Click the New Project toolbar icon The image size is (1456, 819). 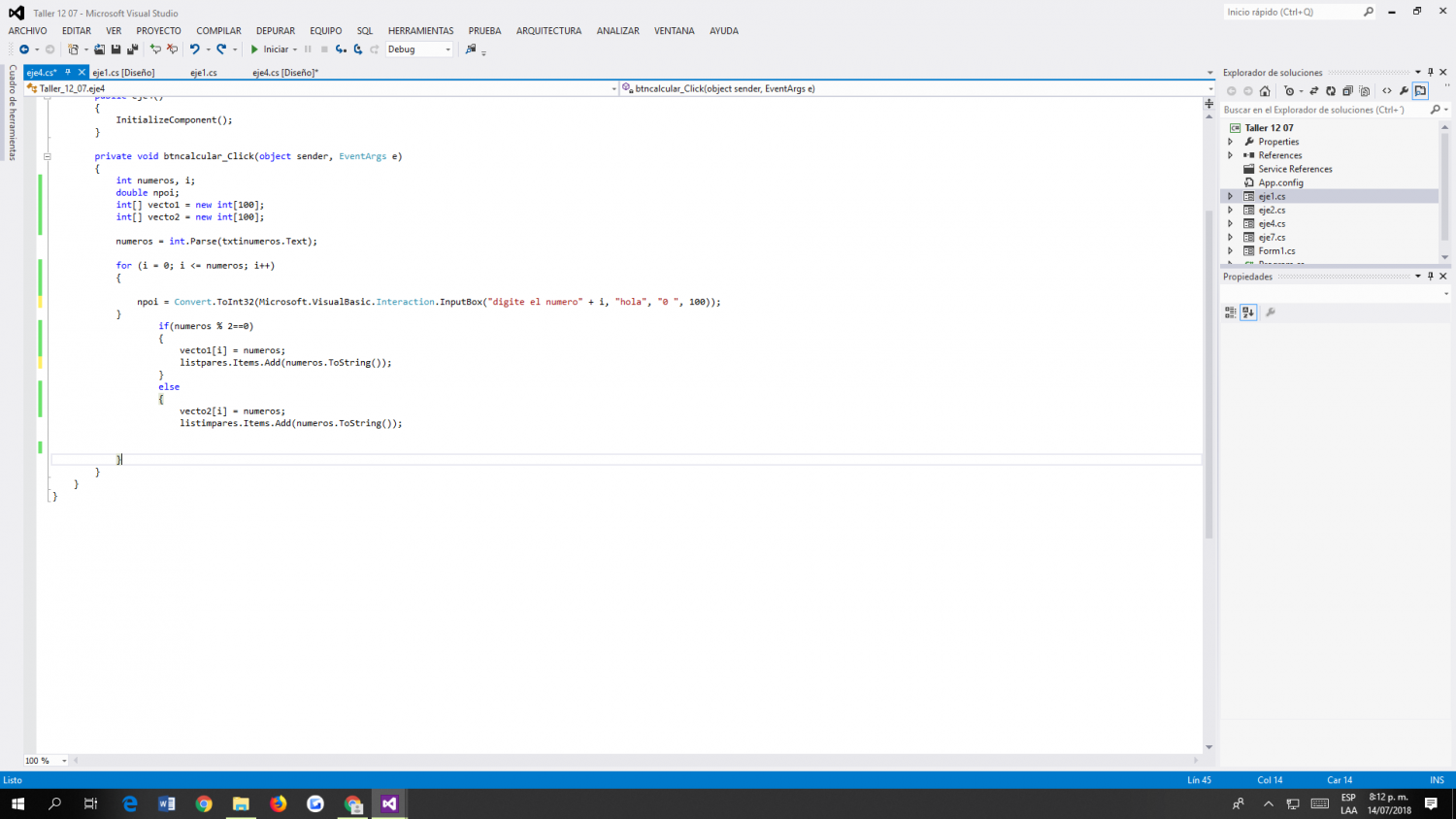(x=73, y=49)
